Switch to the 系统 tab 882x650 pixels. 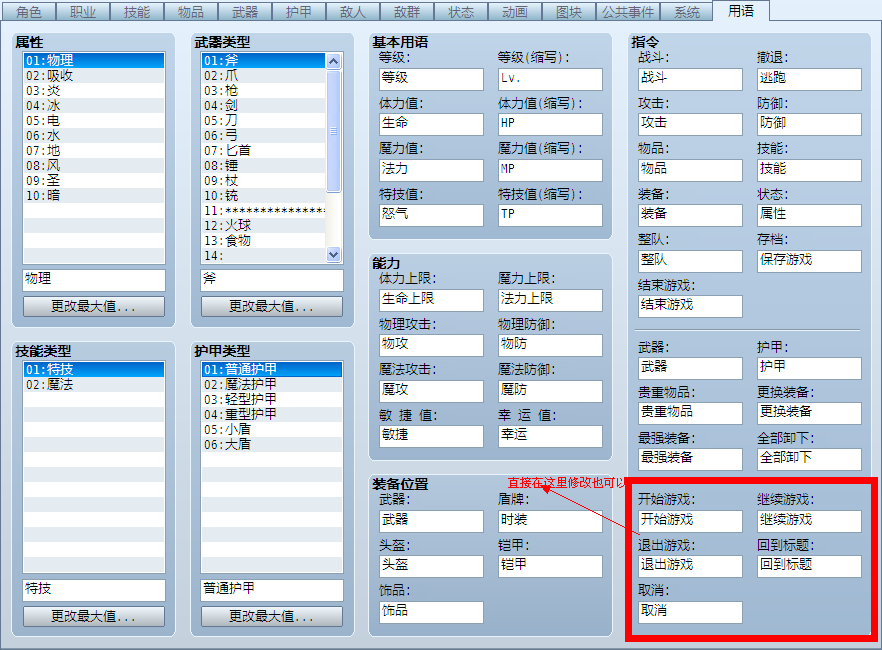point(686,12)
